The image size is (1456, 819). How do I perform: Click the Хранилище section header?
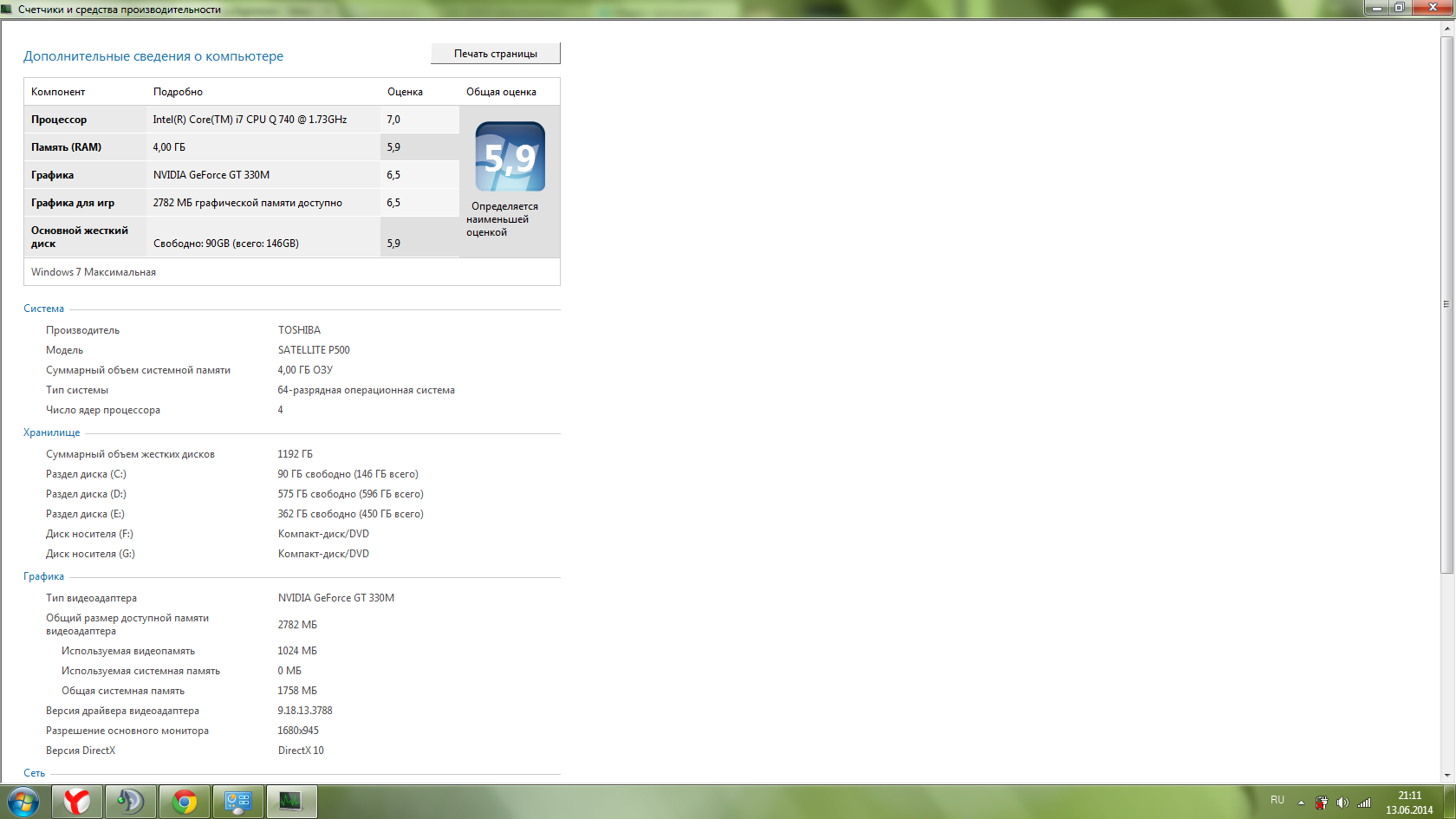(x=51, y=432)
